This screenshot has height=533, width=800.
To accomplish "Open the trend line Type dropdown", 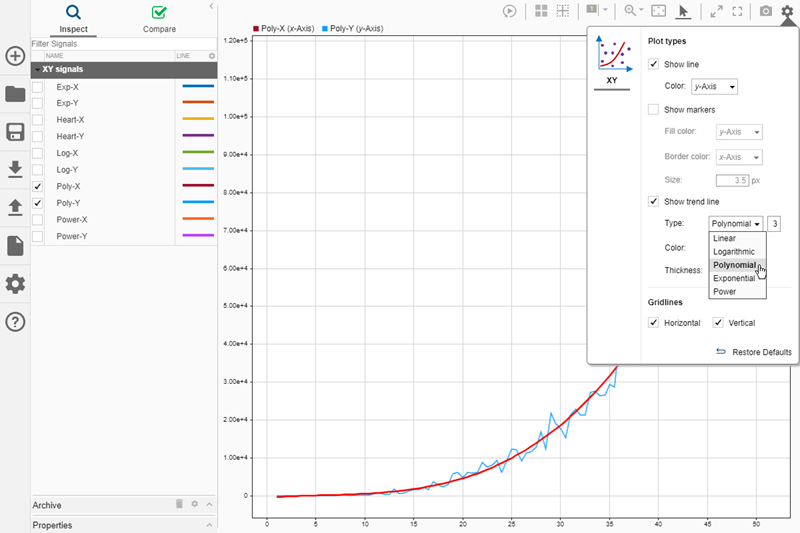I will (x=736, y=223).
